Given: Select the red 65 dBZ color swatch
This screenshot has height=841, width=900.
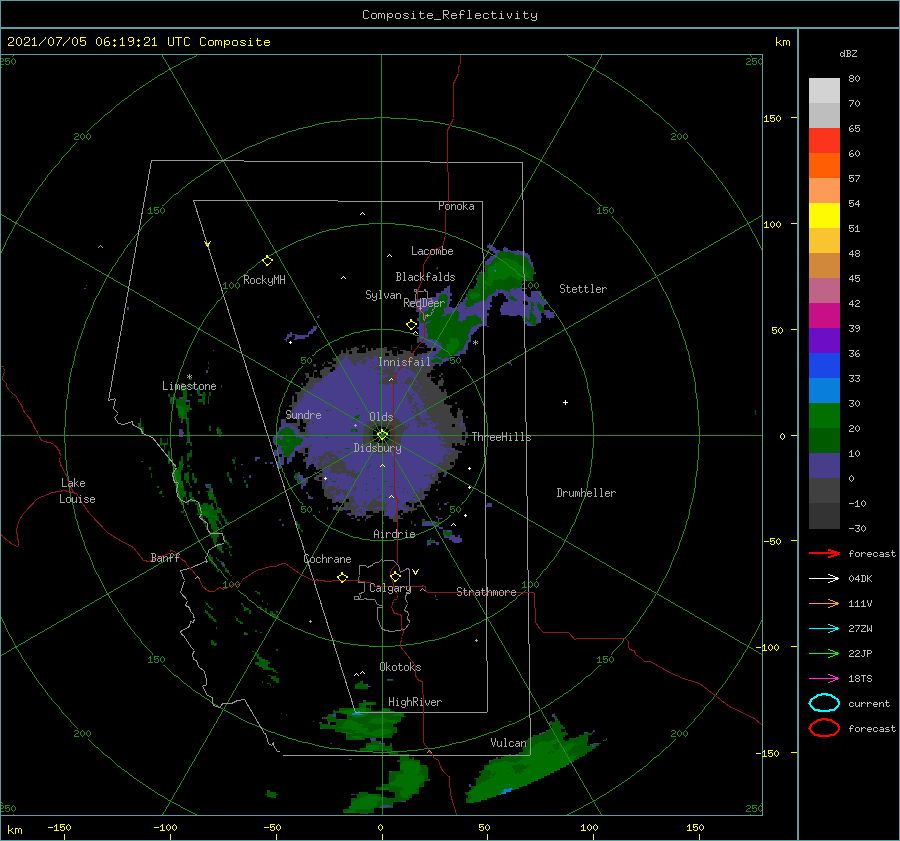Looking at the screenshot, I should [x=824, y=140].
